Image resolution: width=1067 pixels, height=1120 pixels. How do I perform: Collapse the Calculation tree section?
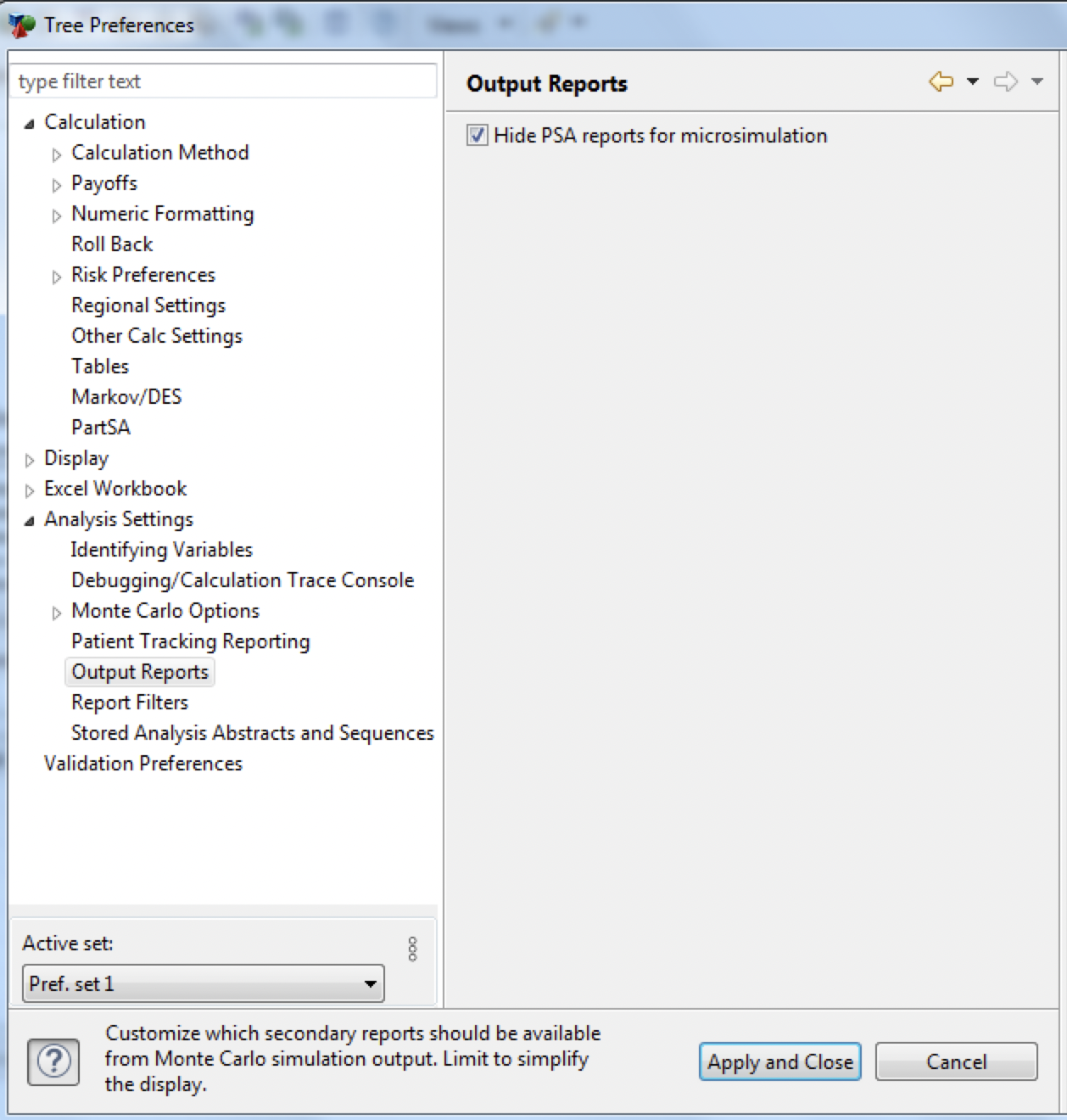[x=30, y=122]
